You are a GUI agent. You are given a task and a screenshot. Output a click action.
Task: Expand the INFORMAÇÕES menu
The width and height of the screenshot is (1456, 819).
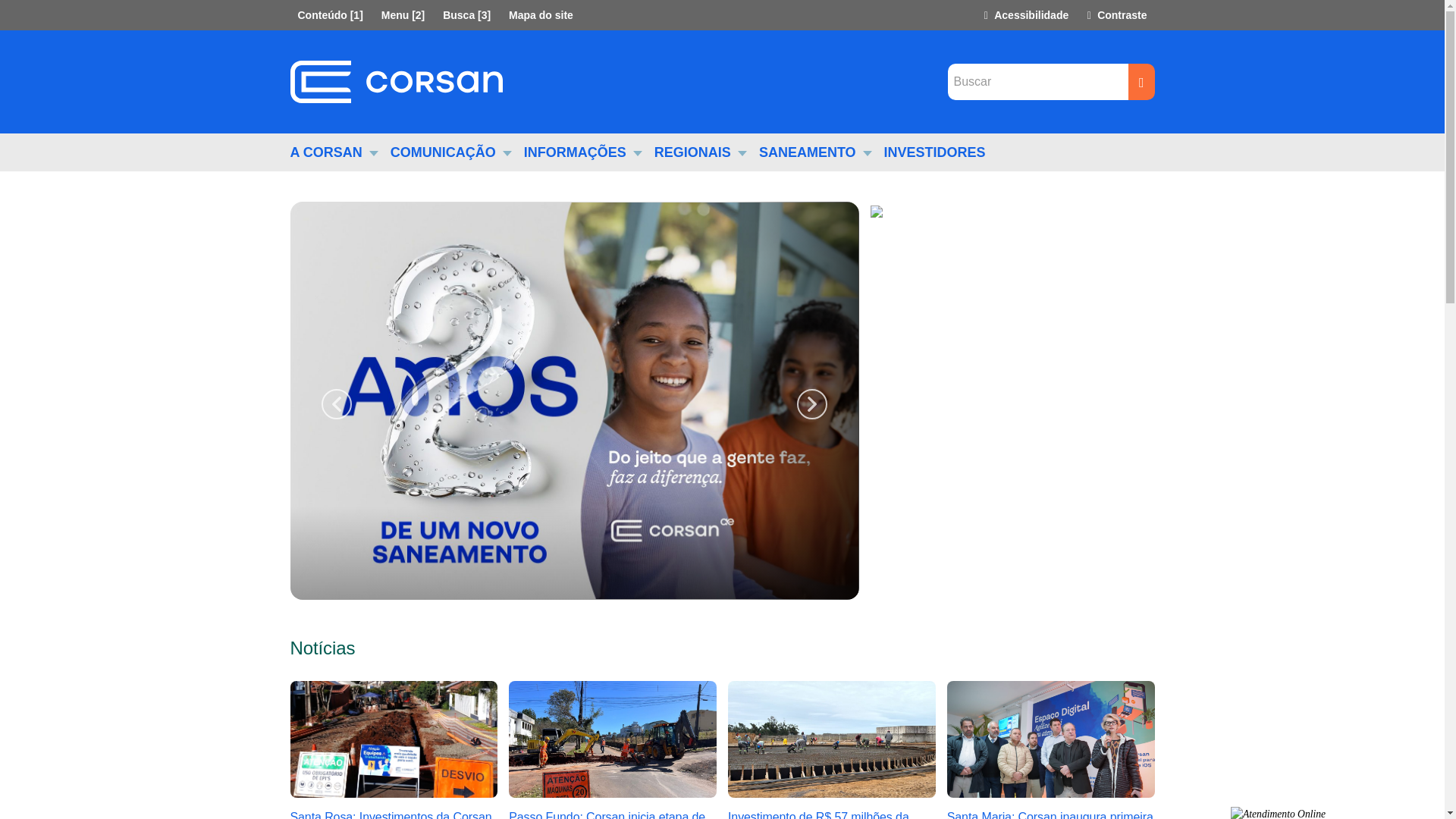582,152
